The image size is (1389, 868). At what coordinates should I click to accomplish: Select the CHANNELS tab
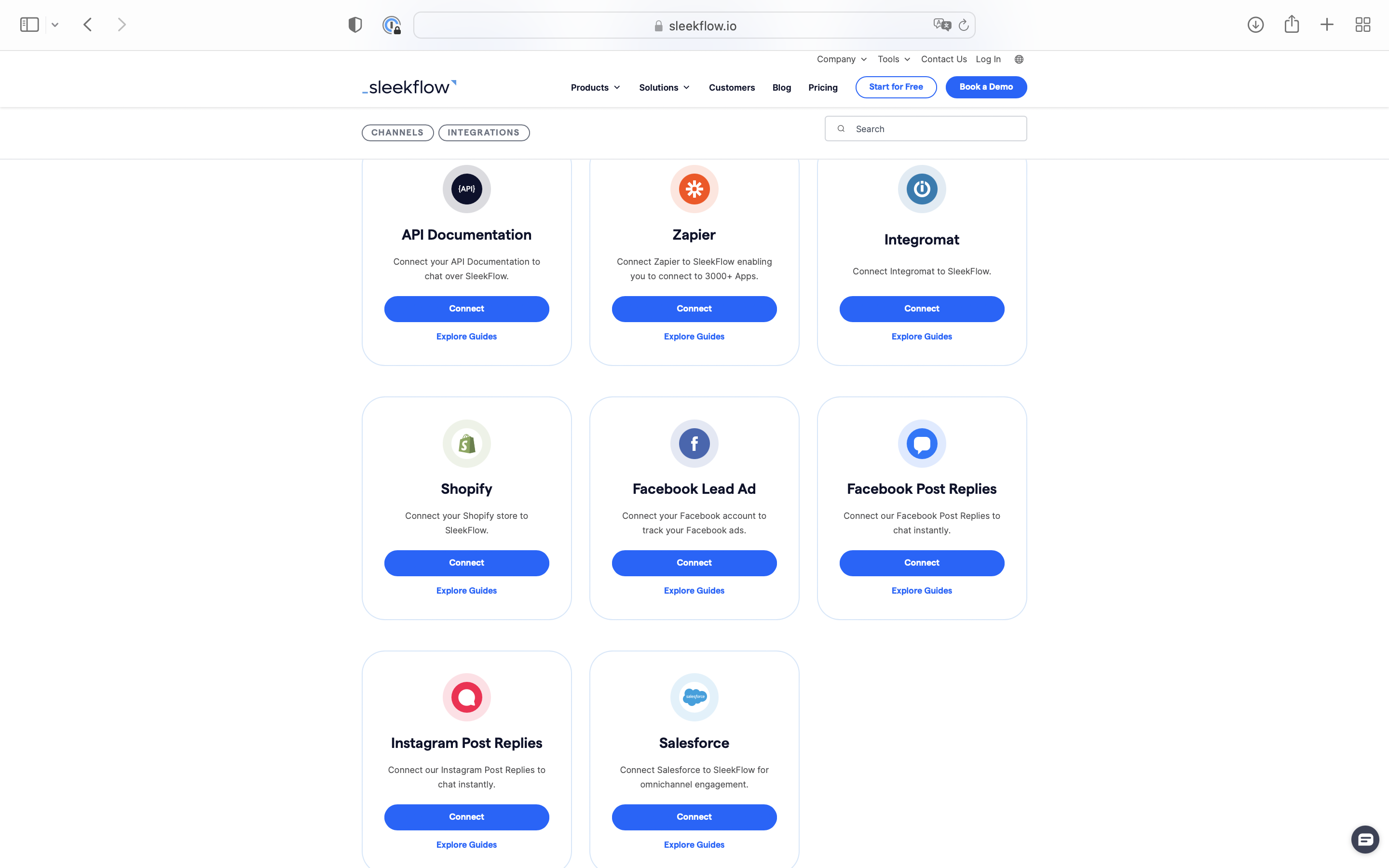[397, 132]
